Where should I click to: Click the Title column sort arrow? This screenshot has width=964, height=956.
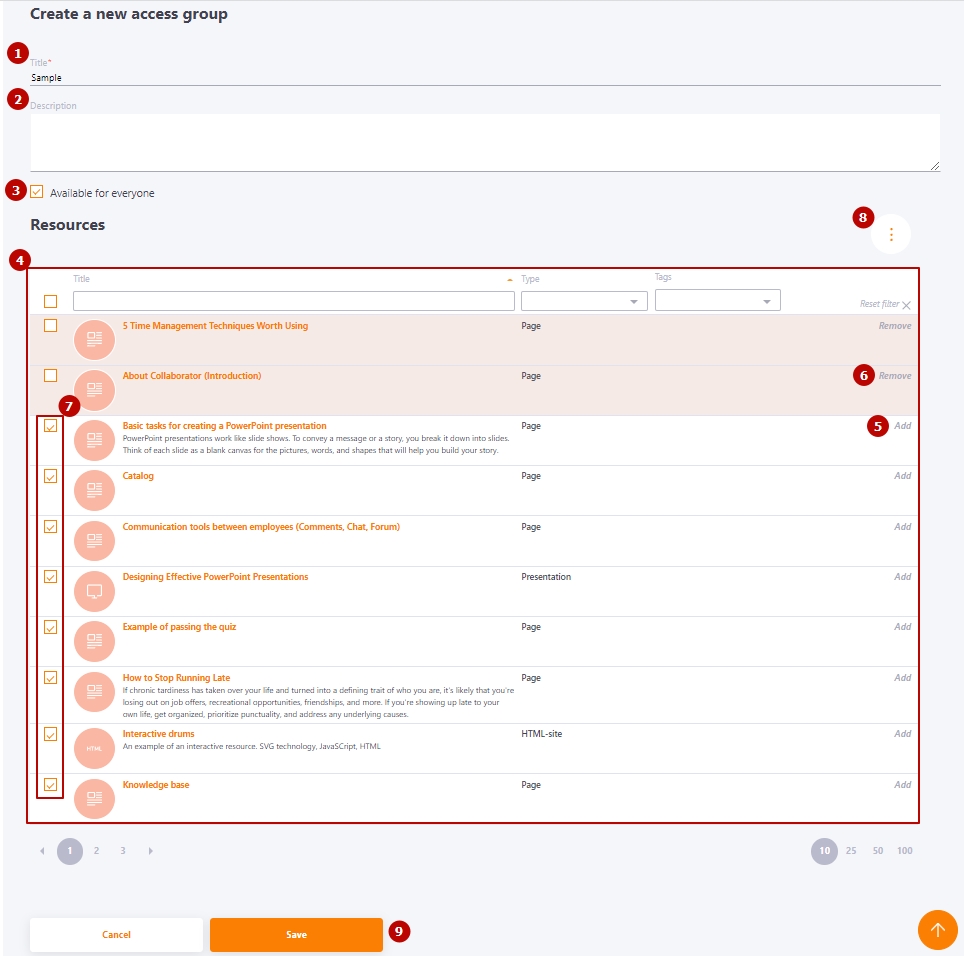510,278
